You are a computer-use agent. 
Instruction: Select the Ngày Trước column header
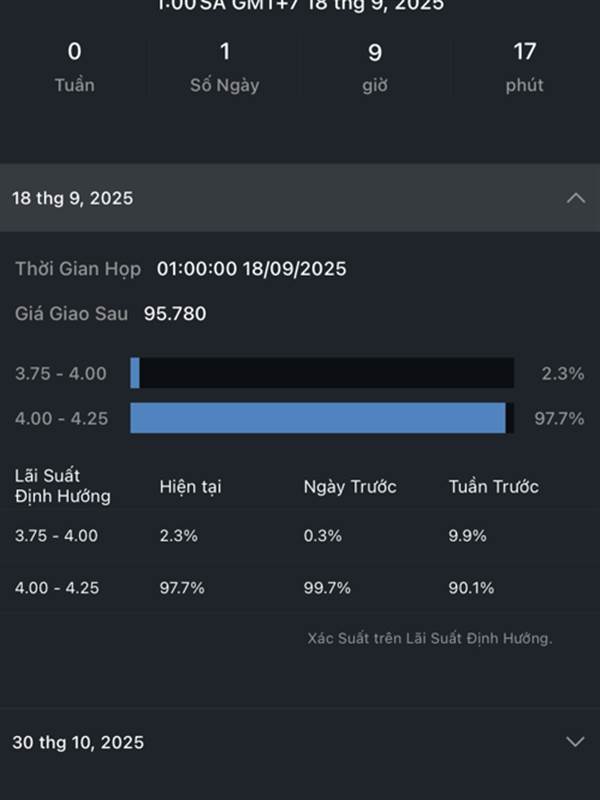coord(350,487)
